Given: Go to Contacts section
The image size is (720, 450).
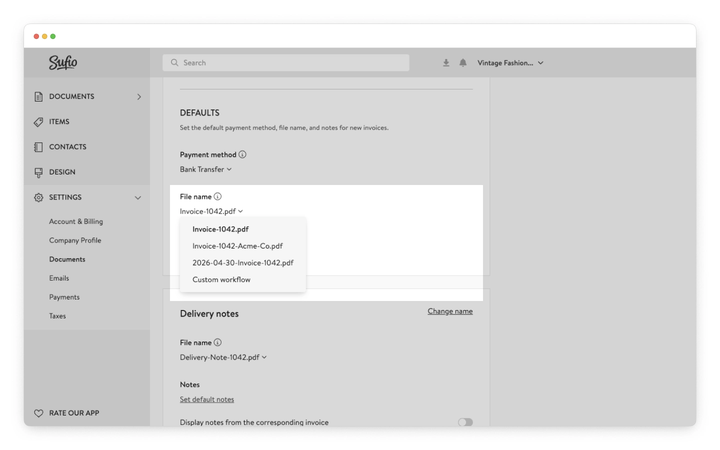Looking at the screenshot, I should pos(68,147).
